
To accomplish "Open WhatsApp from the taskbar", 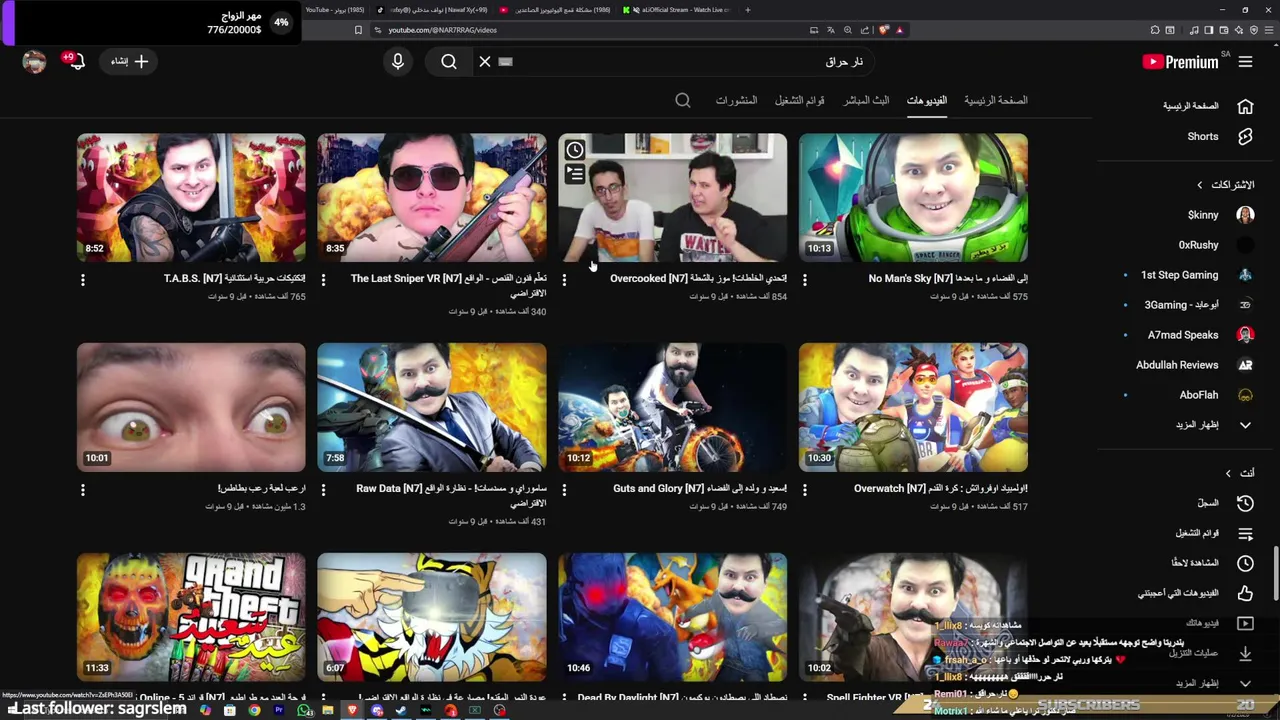I will coord(304,710).
